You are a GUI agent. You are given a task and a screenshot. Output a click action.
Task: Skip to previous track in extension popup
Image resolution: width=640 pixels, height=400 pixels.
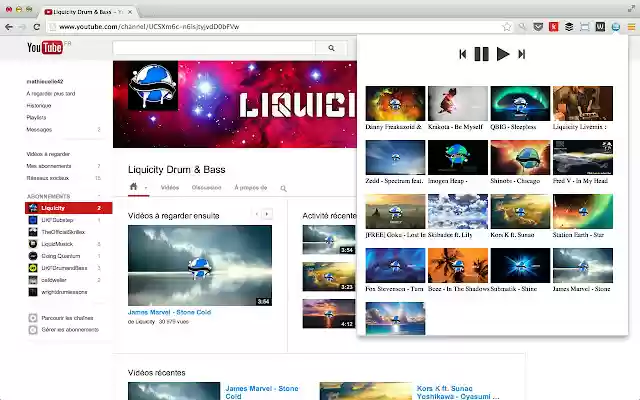462,54
